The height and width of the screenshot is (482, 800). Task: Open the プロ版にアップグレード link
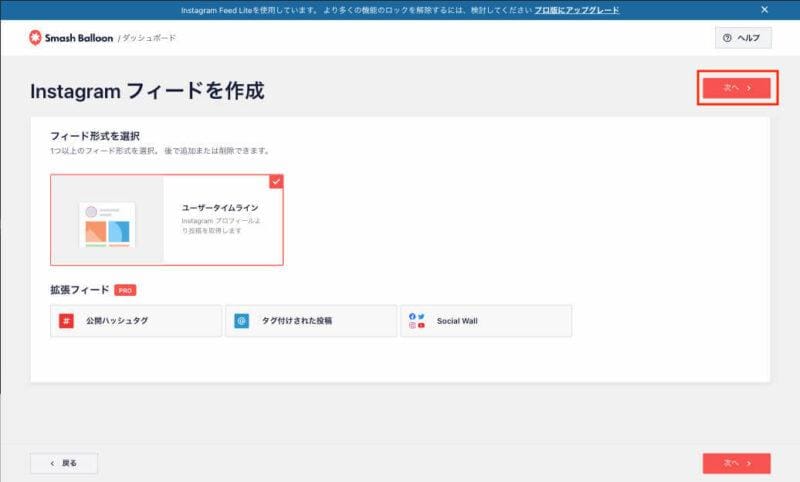579,10
